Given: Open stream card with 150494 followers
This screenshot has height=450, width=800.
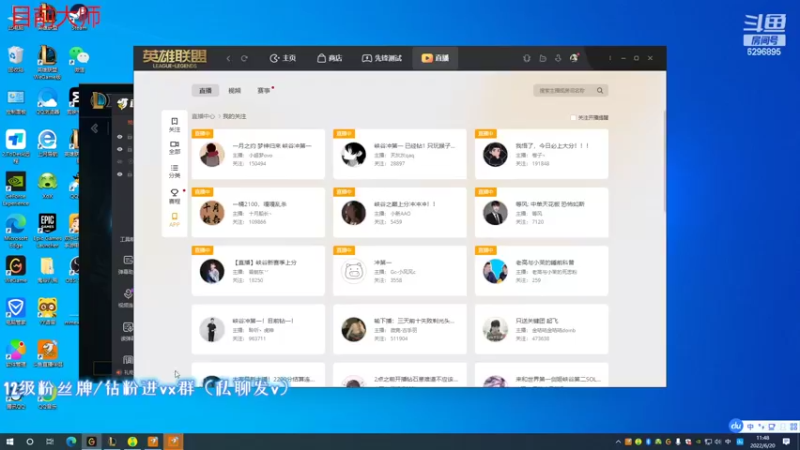Looking at the screenshot, I should click(x=258, y=154).
